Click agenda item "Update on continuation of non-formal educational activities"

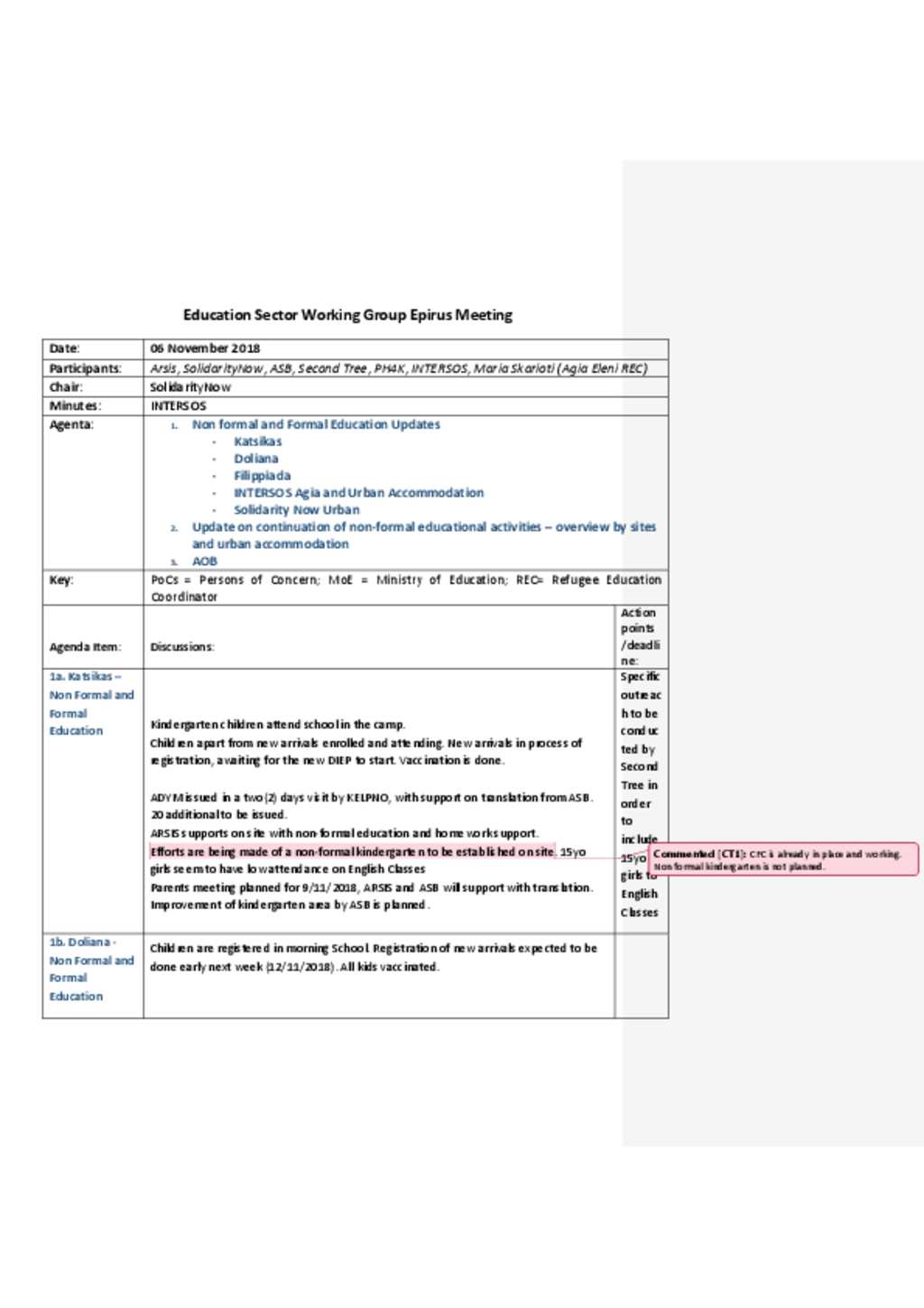424,535
